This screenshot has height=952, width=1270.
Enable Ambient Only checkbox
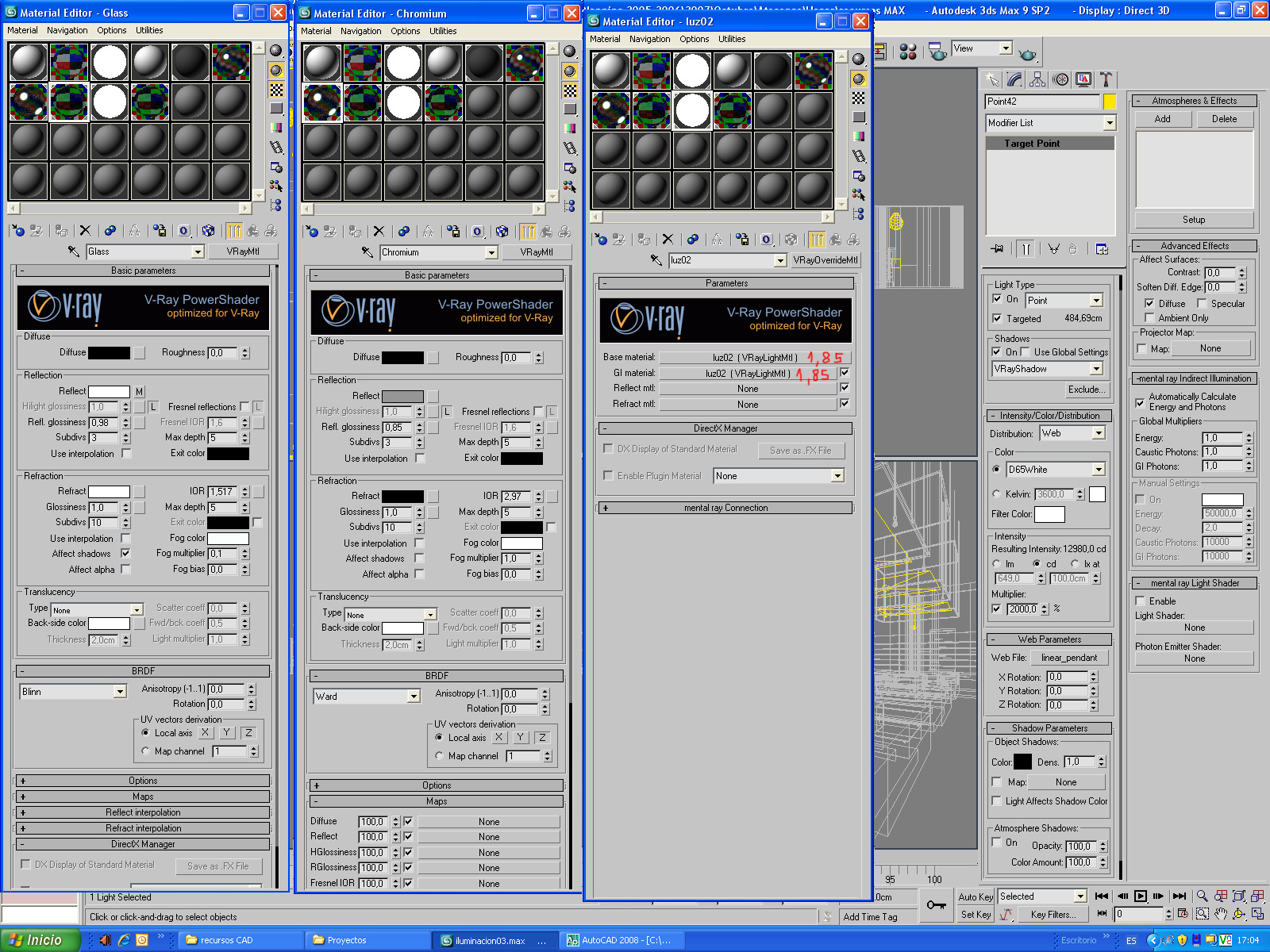(1149, 317)
